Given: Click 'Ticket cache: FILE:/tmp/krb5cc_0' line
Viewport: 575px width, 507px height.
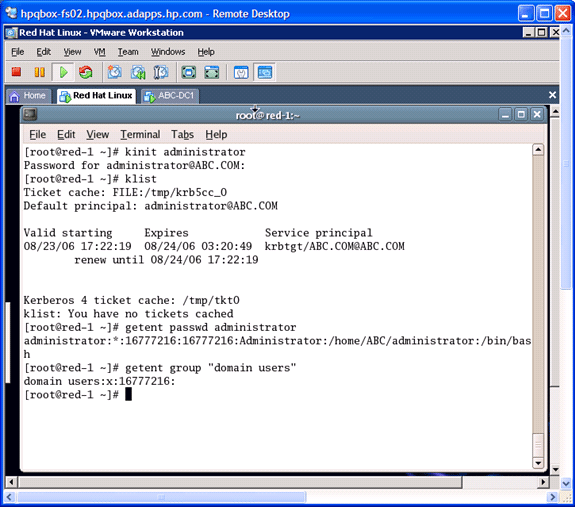Looking at the screenshot, I should point(125,192).
